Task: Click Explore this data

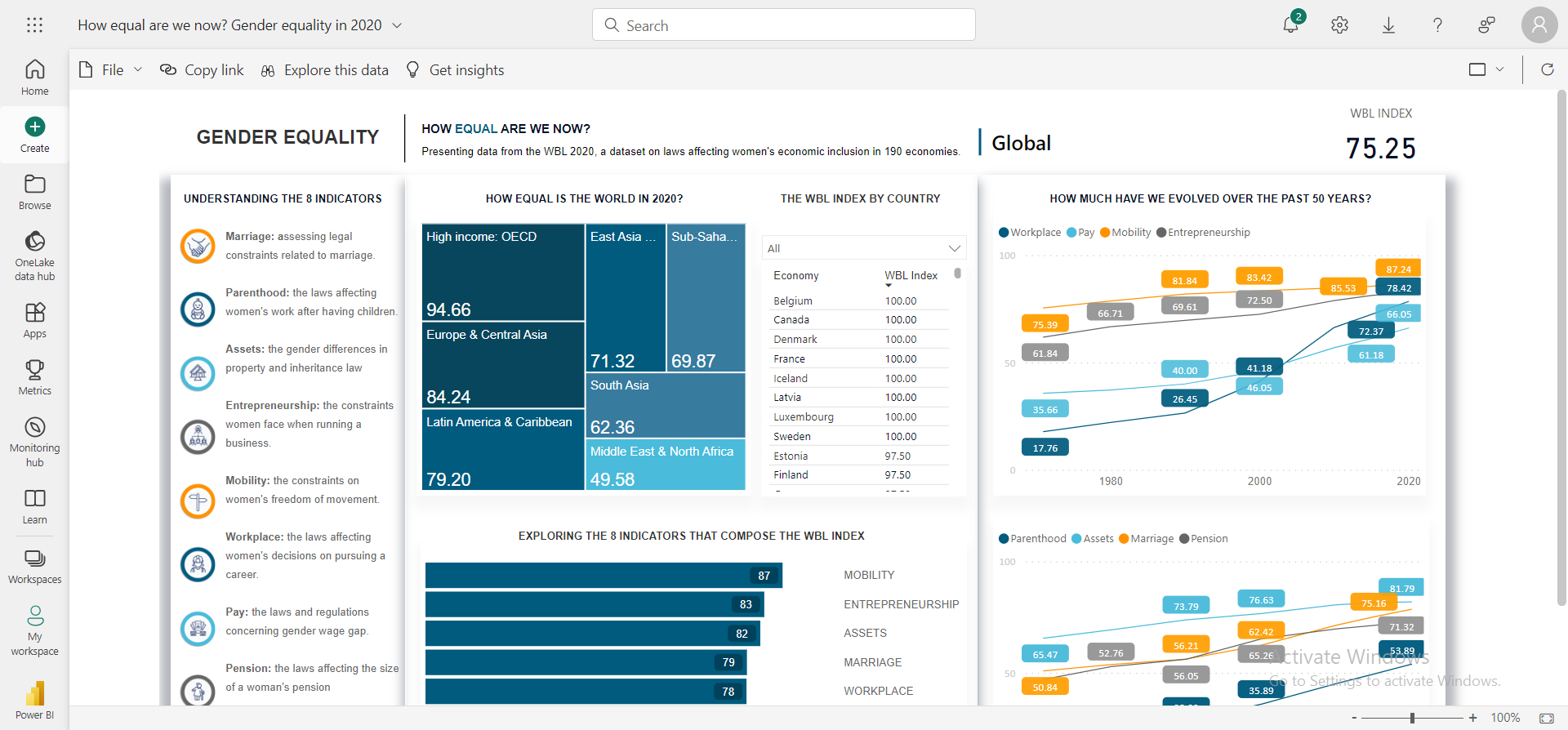Action: click(x=325, y=70)
